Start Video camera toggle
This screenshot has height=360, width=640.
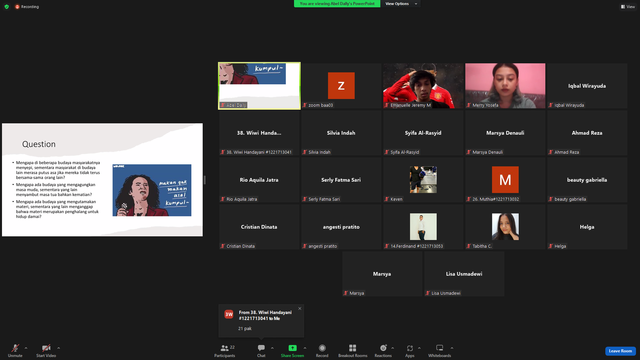[x=46, y=350]
